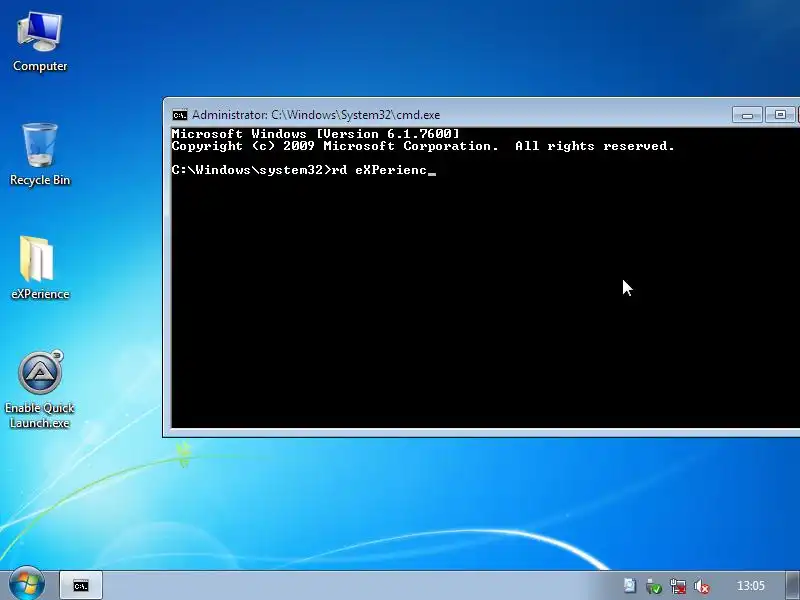Open the clock showing 13:05
The image size is (800, 600).
pos(751,586)
